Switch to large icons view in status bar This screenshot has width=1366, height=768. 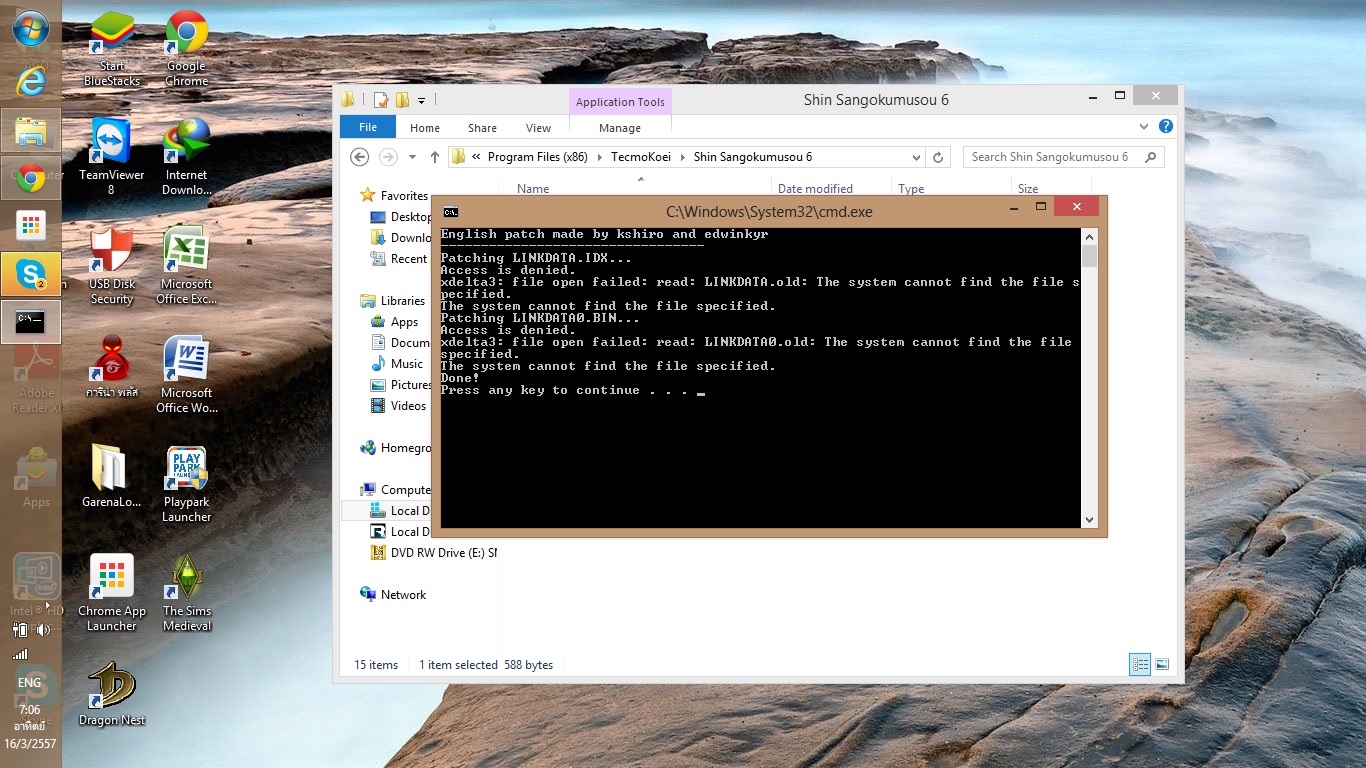point(1162,665)
